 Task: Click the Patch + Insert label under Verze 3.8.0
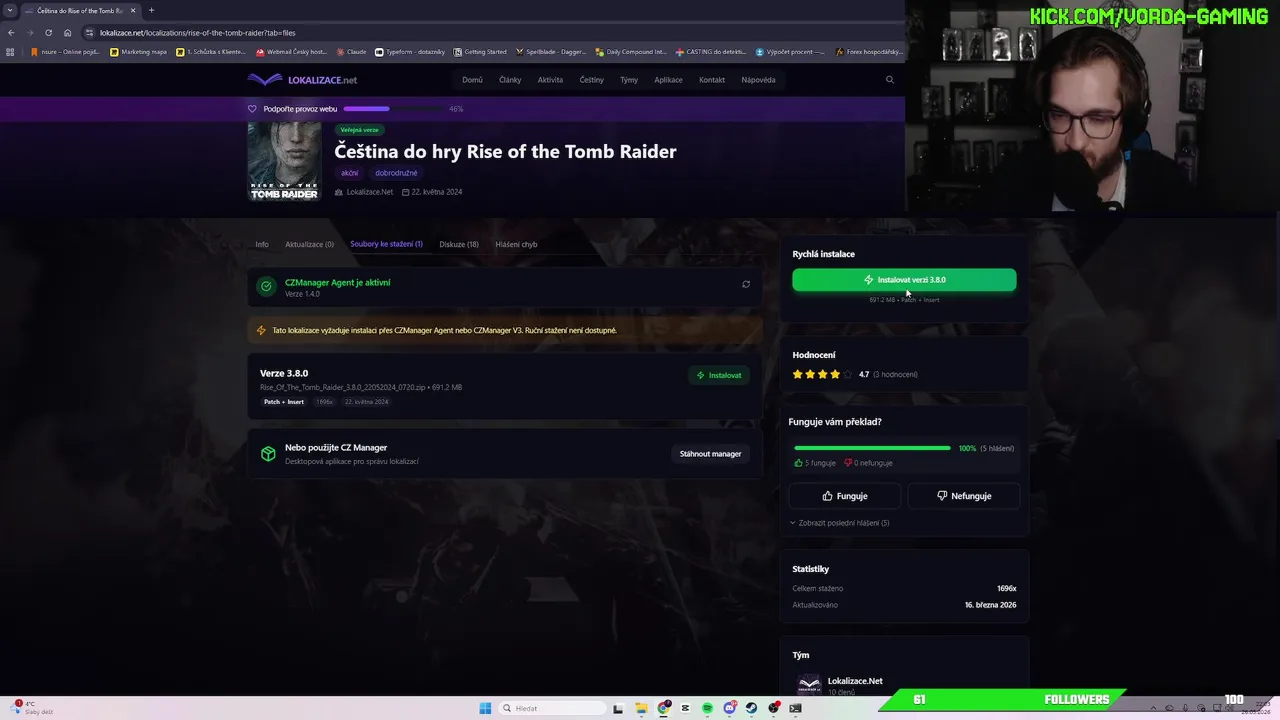click(284, 402)
